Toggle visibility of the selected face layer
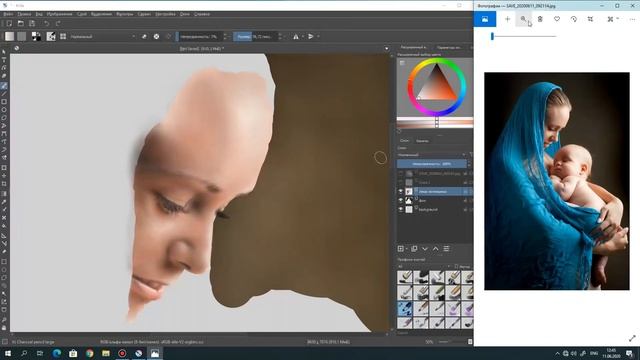The image size is (640, 360). (400, 191)
